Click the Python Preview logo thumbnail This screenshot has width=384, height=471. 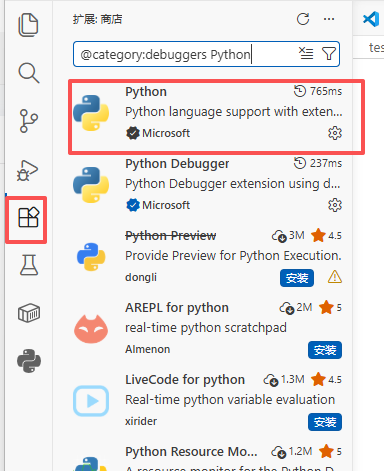(x=91, y=257)
